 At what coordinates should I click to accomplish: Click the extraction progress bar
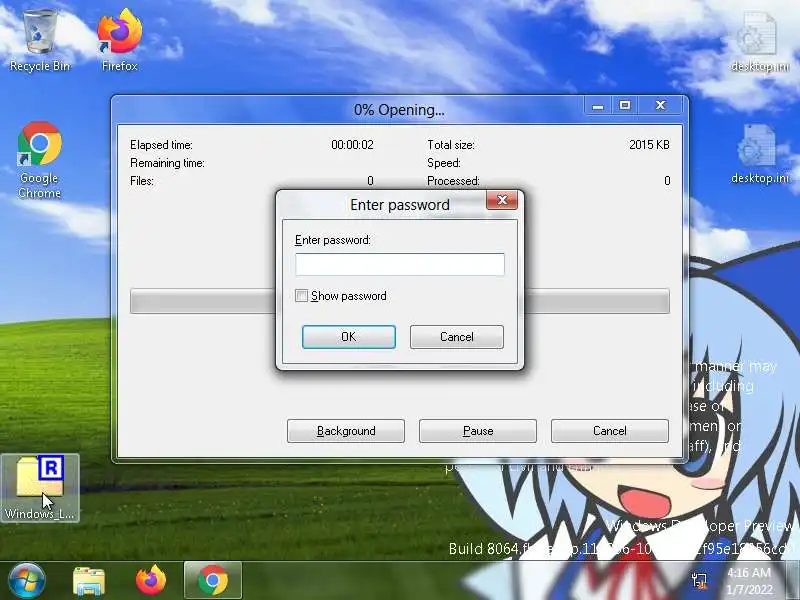point(399,301)
